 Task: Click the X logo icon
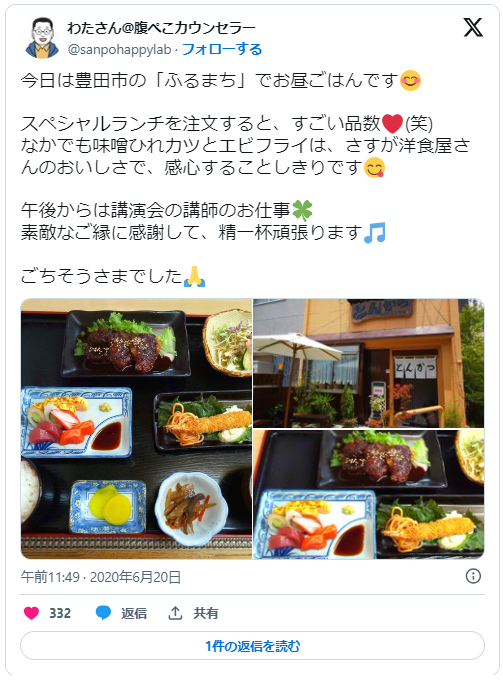pos(473,28)
